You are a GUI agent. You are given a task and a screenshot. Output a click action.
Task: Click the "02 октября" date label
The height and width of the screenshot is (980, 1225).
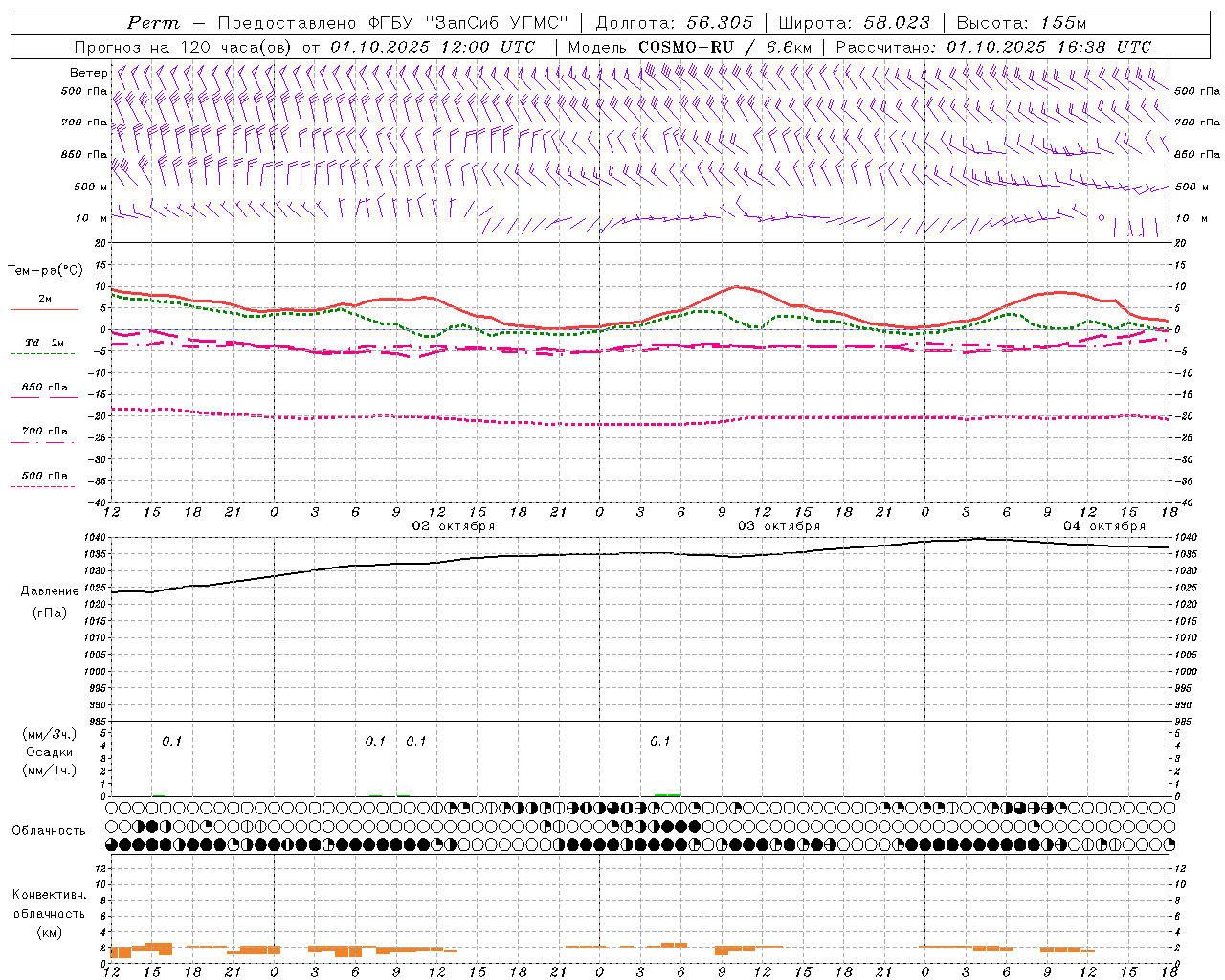(454, 526)
